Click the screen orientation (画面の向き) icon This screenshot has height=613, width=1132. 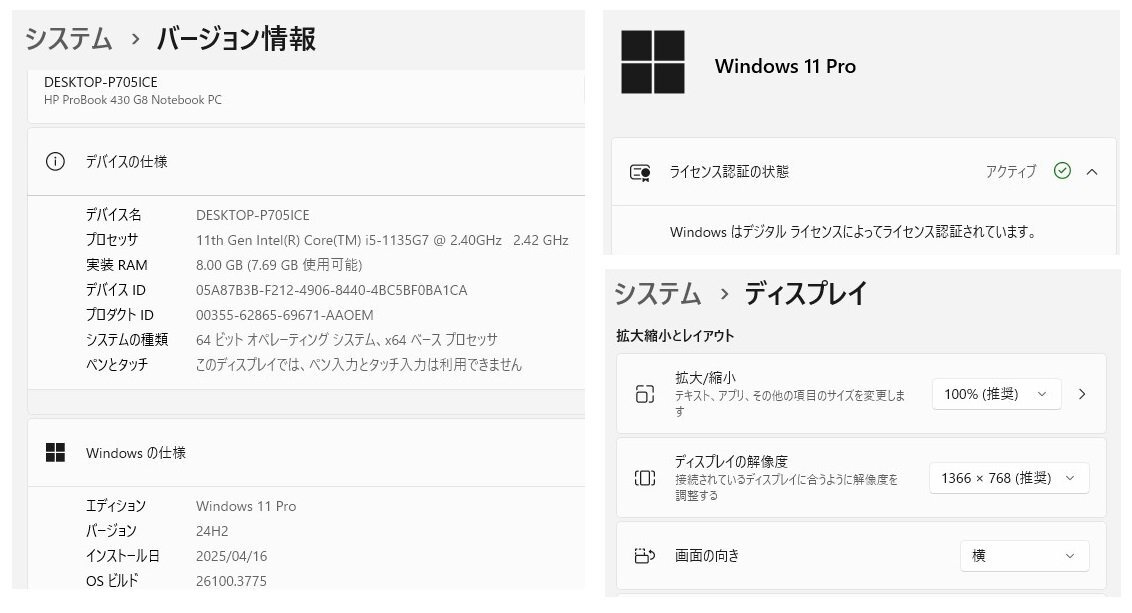[645, 556]
